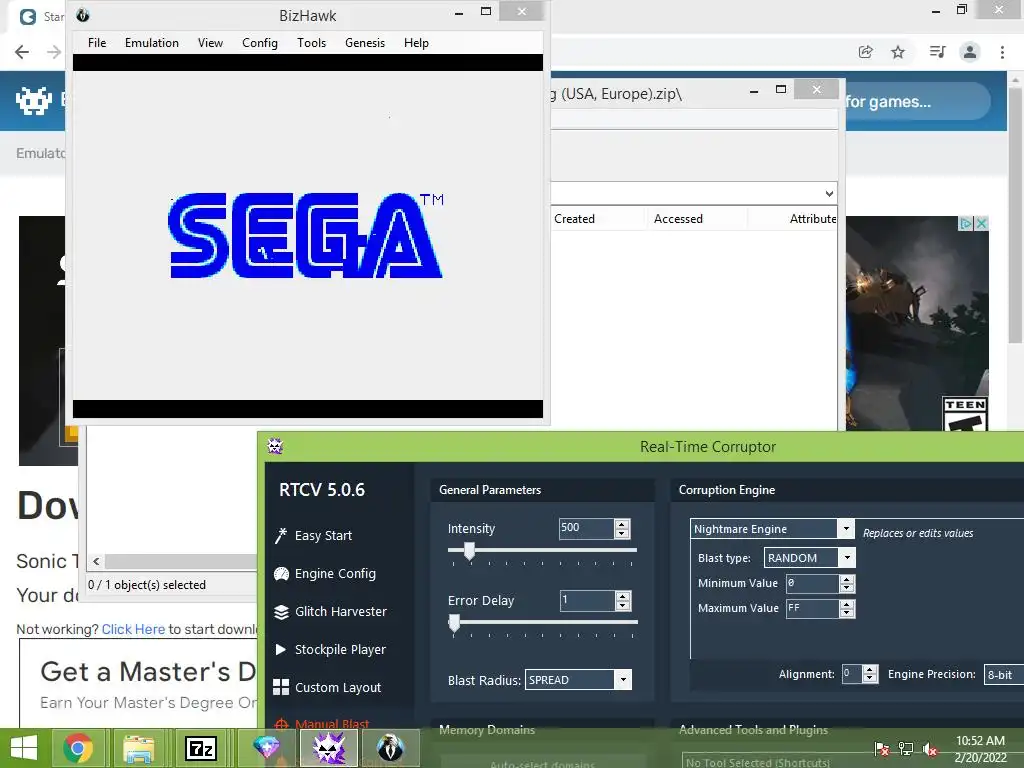Click the network tray icon
The height and width of the screenshot is (768, 1024).
[906, 749]
